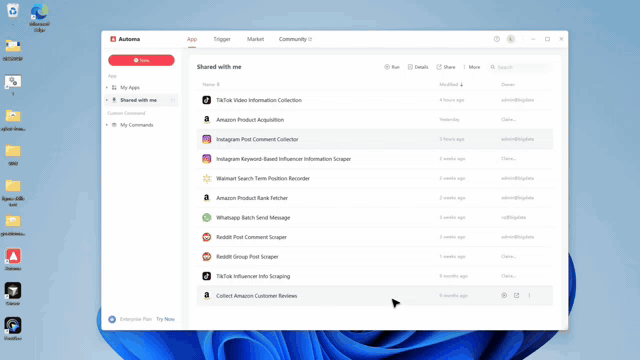Screen dimensions: 640x360
Task: Expand the Shared with me tree arrow
Action: [107, 100]
